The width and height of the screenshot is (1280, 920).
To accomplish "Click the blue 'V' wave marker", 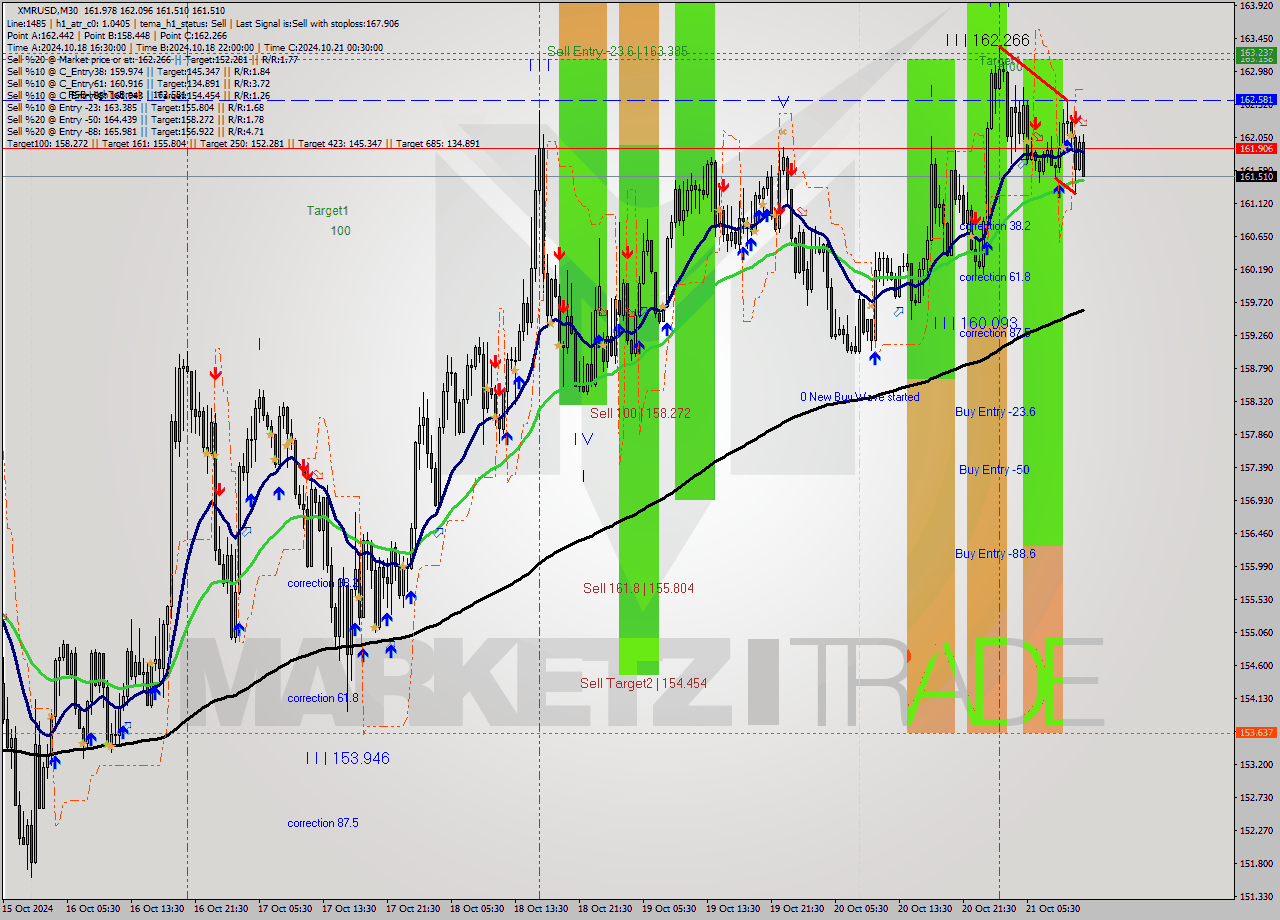I will [x=783, y=102].
